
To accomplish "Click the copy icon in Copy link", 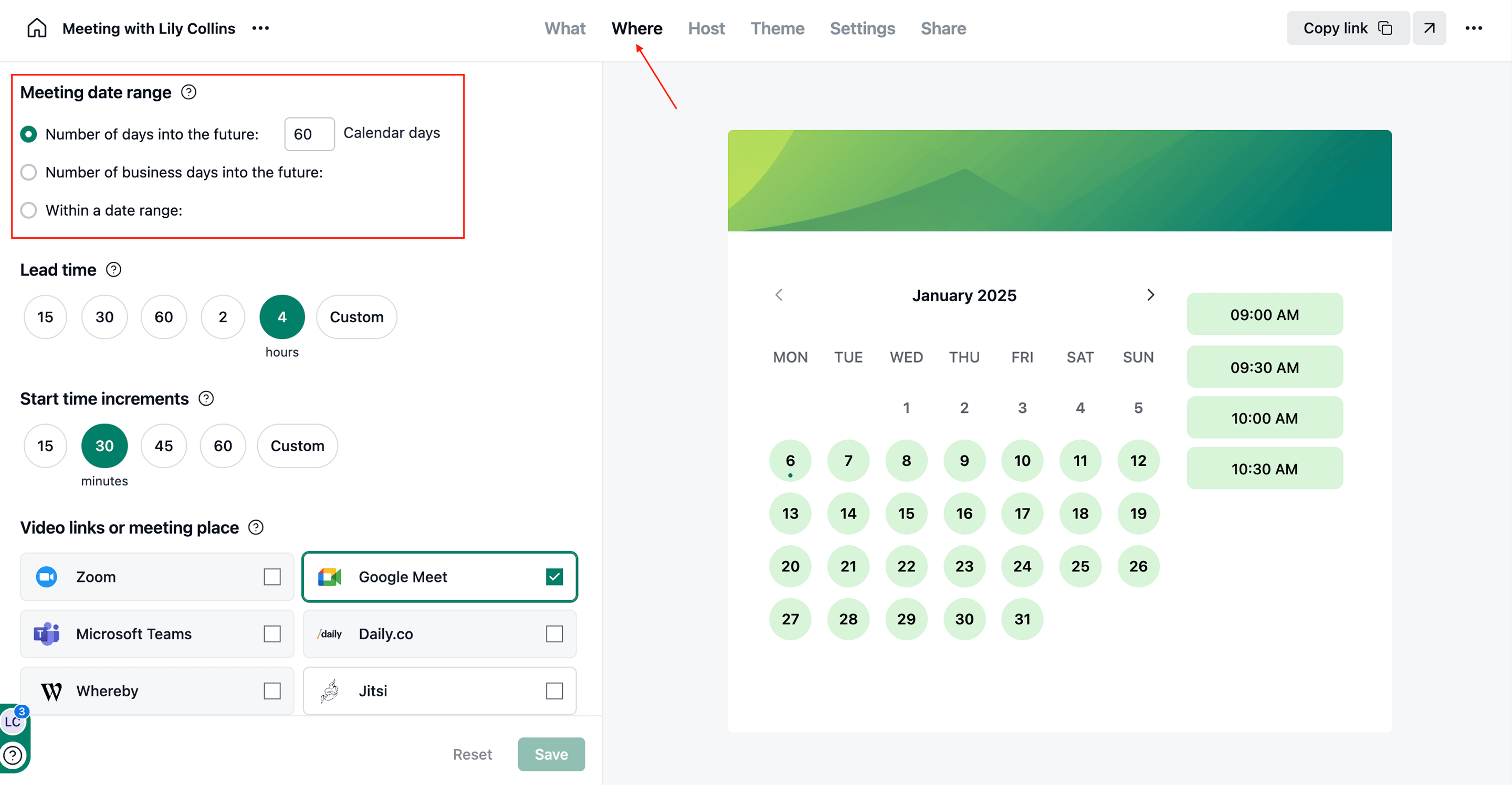I will [1385, 28].
